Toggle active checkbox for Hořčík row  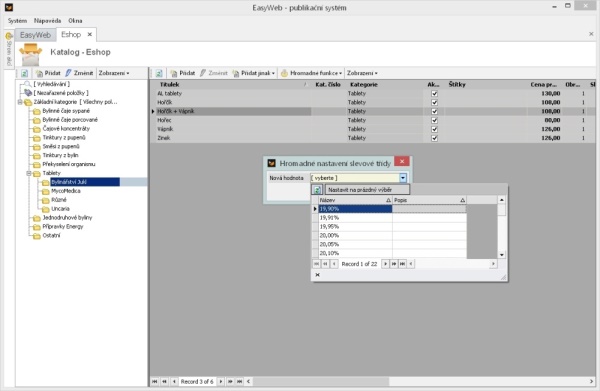tap(434, 103)
